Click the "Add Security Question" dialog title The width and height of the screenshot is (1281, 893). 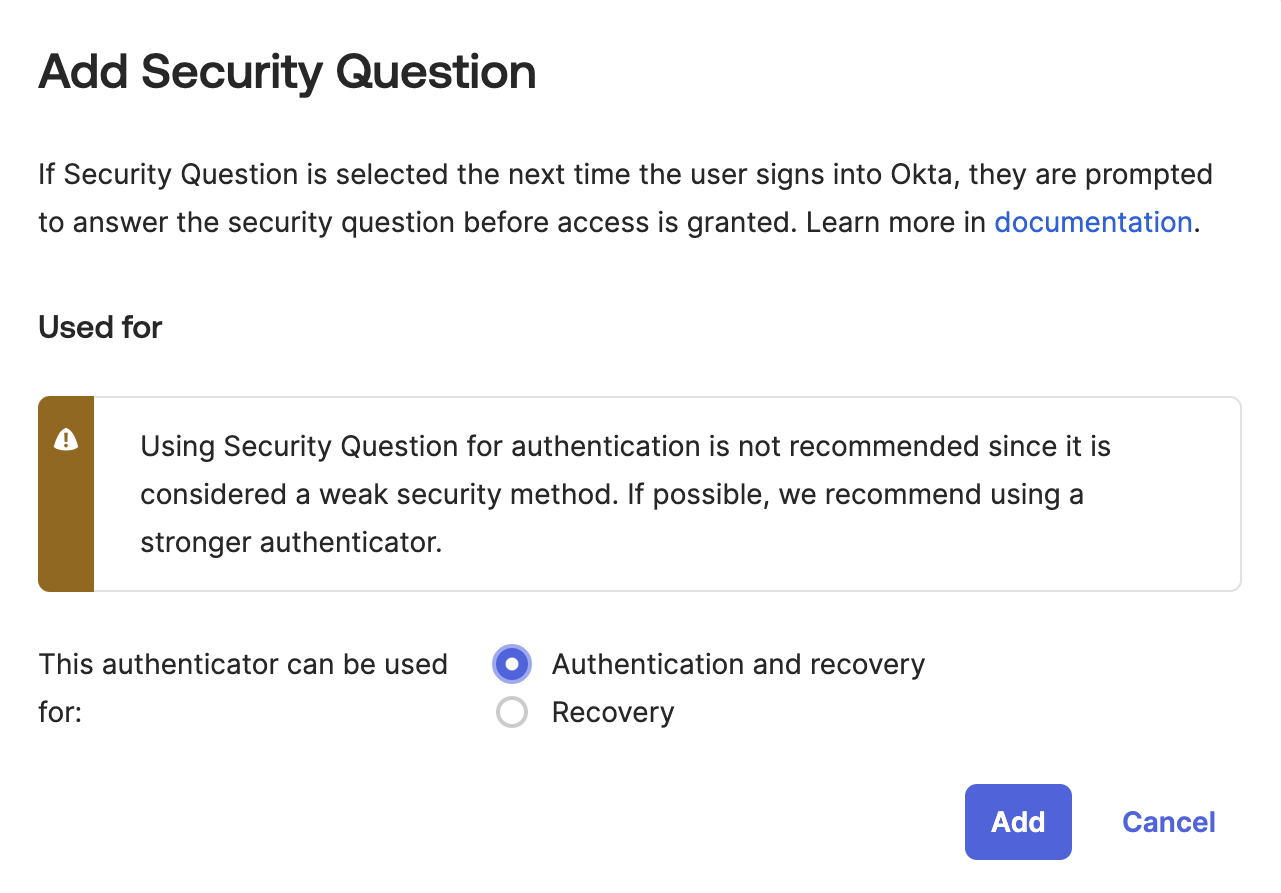pos(287,72)
